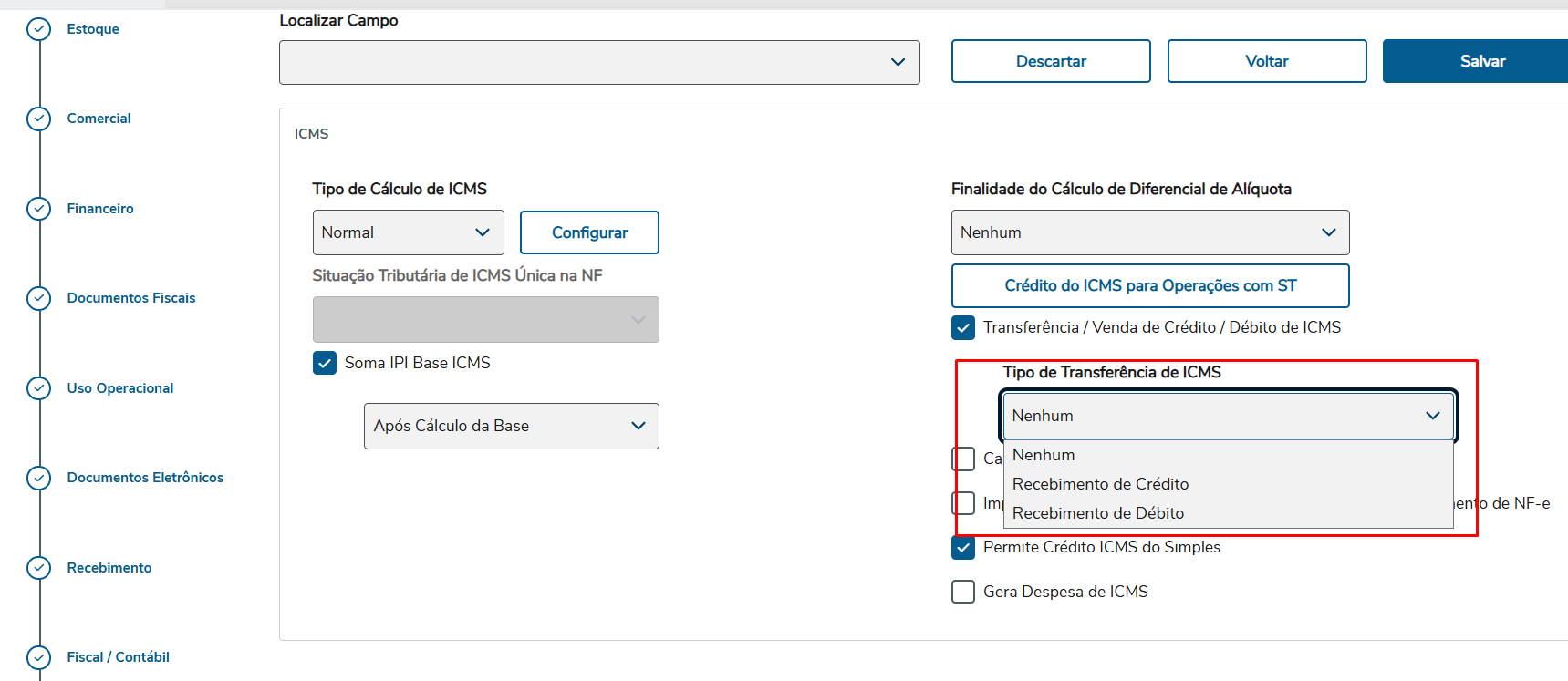Open Tipo de Cálculo de ICMS dropdown
The width and height of the screenshot is (1568, 681).
[408, 232]
